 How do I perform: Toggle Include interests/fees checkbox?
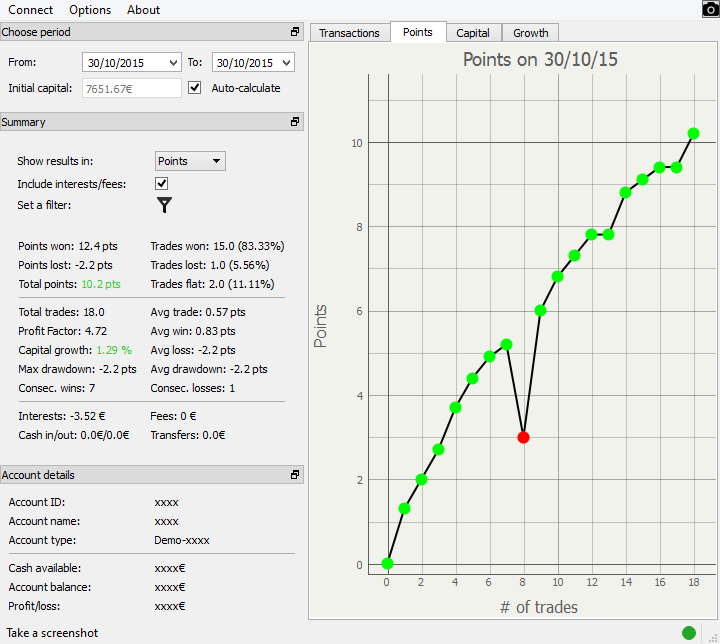pos(162,184)
